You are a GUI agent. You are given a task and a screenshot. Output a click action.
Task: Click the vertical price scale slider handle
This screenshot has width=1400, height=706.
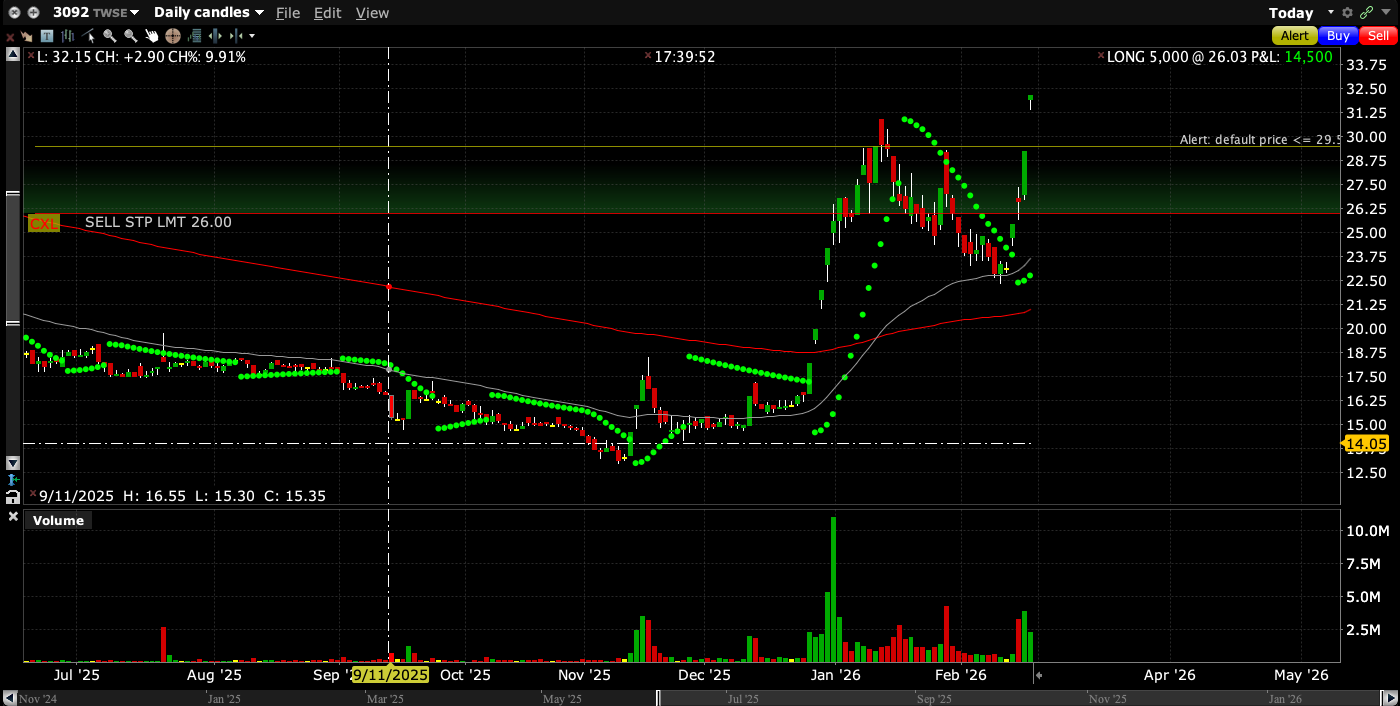12,257
